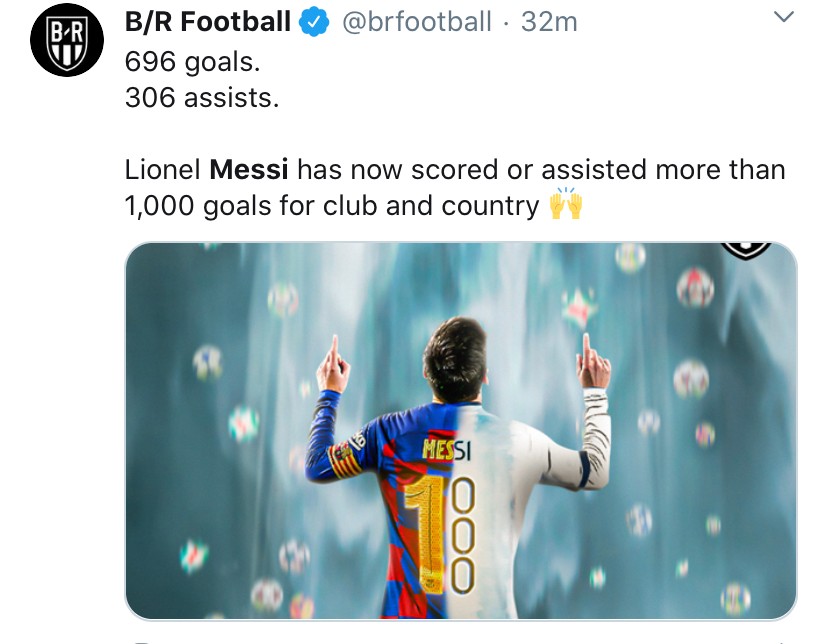Click the blue verified badge
822x644 pixels.
click(314, 21)
